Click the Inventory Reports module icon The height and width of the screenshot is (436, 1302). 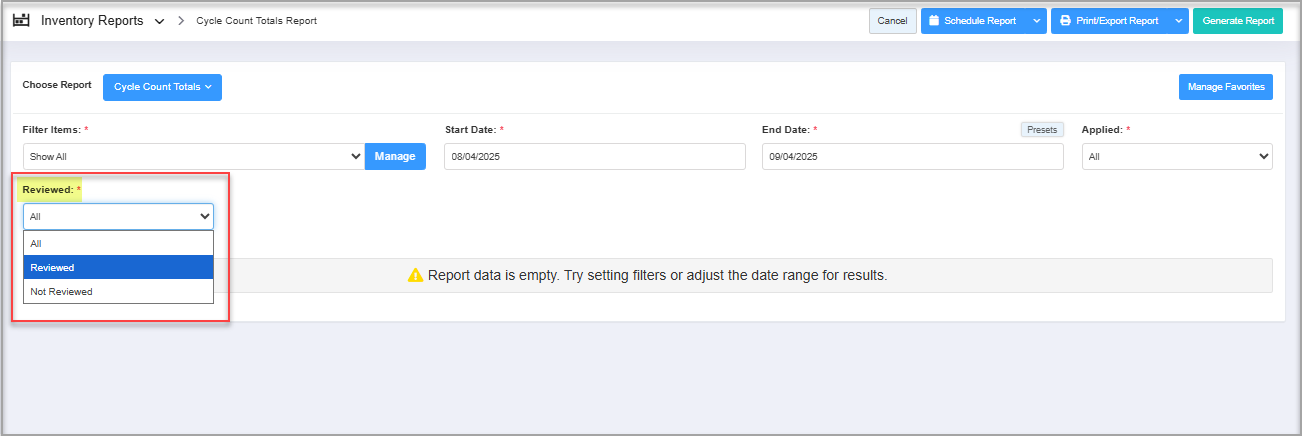point(21,20)
